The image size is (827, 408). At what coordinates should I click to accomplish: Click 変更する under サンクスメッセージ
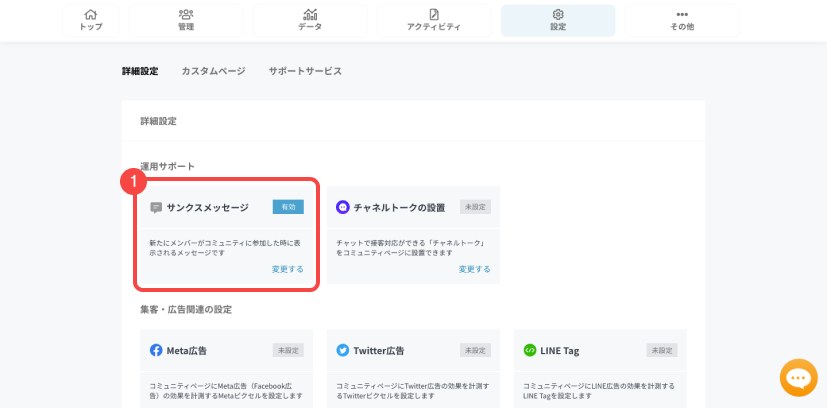point(288,269)
